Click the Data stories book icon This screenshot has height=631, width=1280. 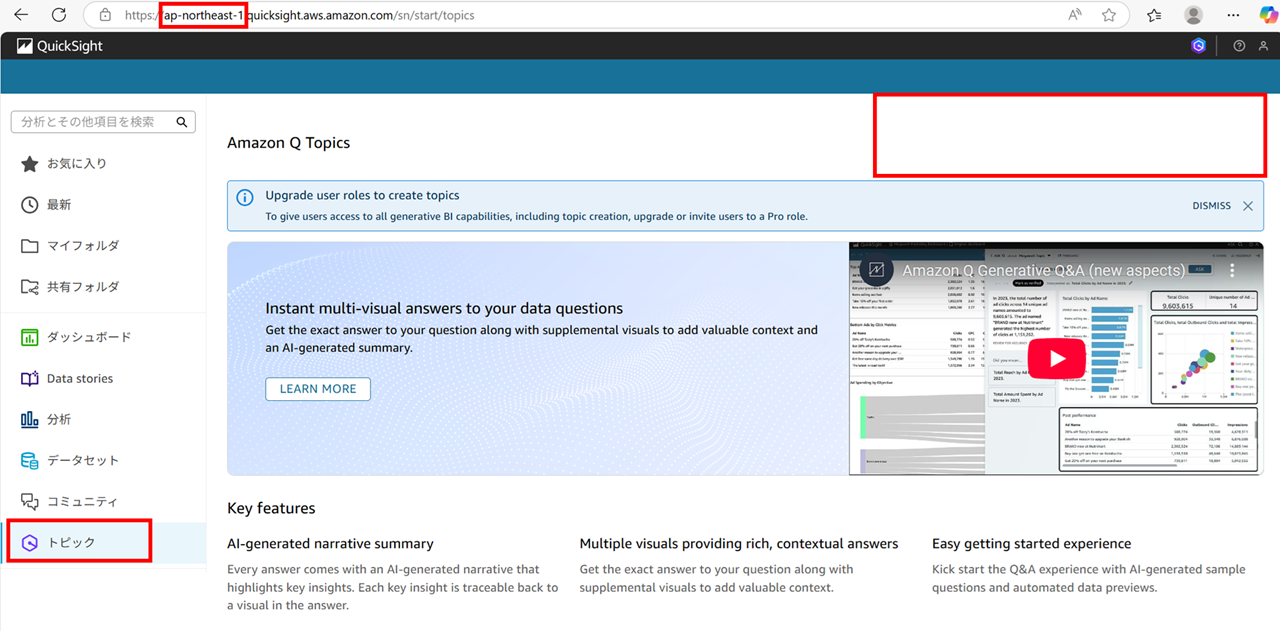tap(30, 379)
